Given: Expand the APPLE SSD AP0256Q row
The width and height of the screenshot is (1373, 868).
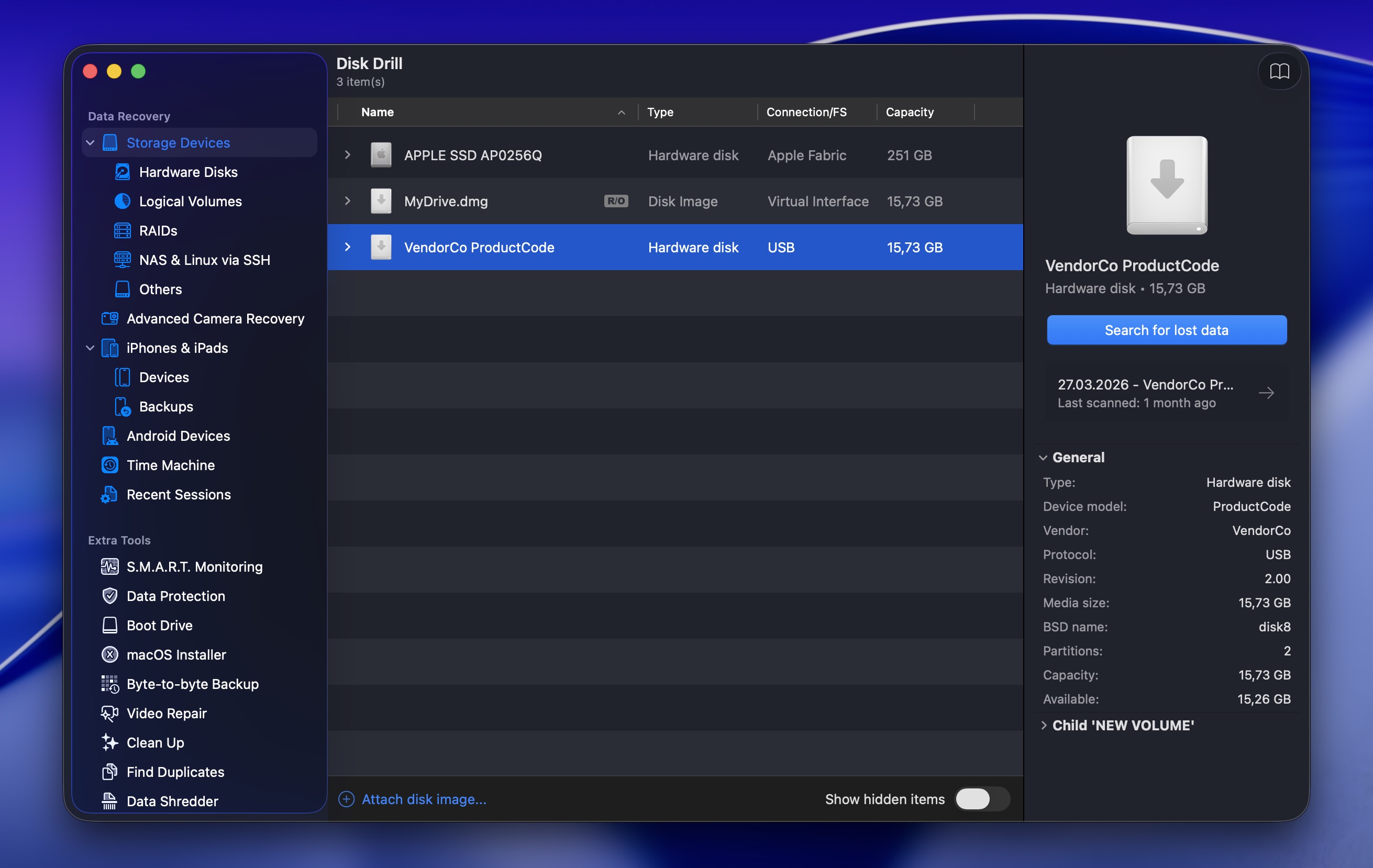Looking at the screenshot, I should pos(347,155).
